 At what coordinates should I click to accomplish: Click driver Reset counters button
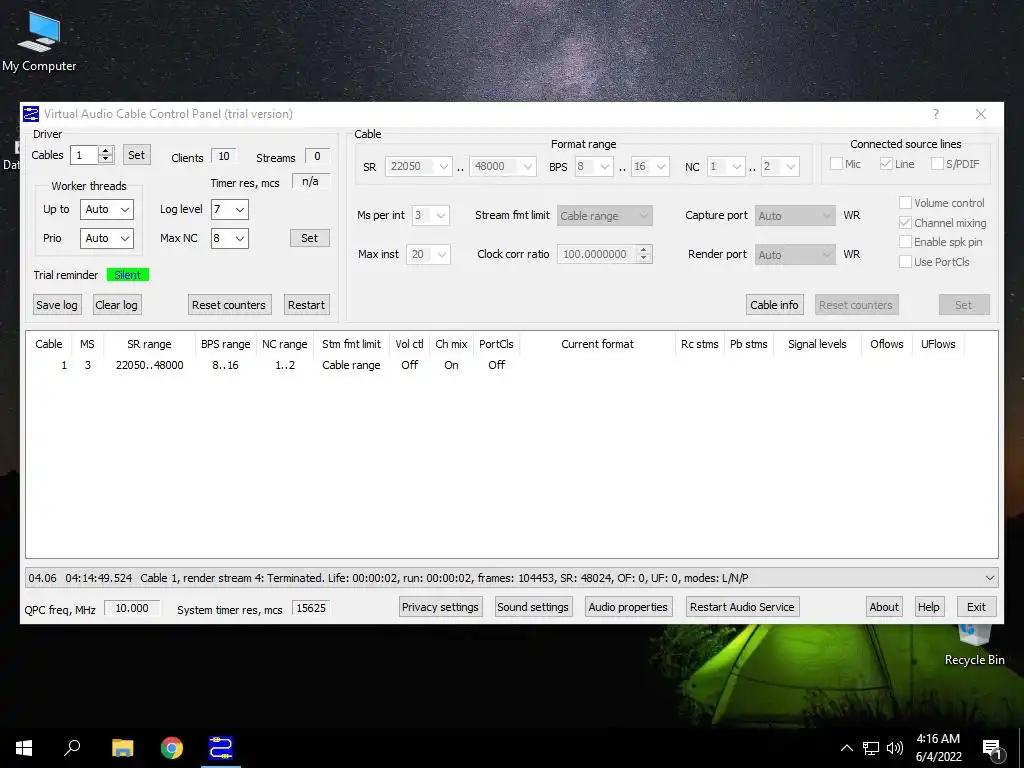point(229,305)
